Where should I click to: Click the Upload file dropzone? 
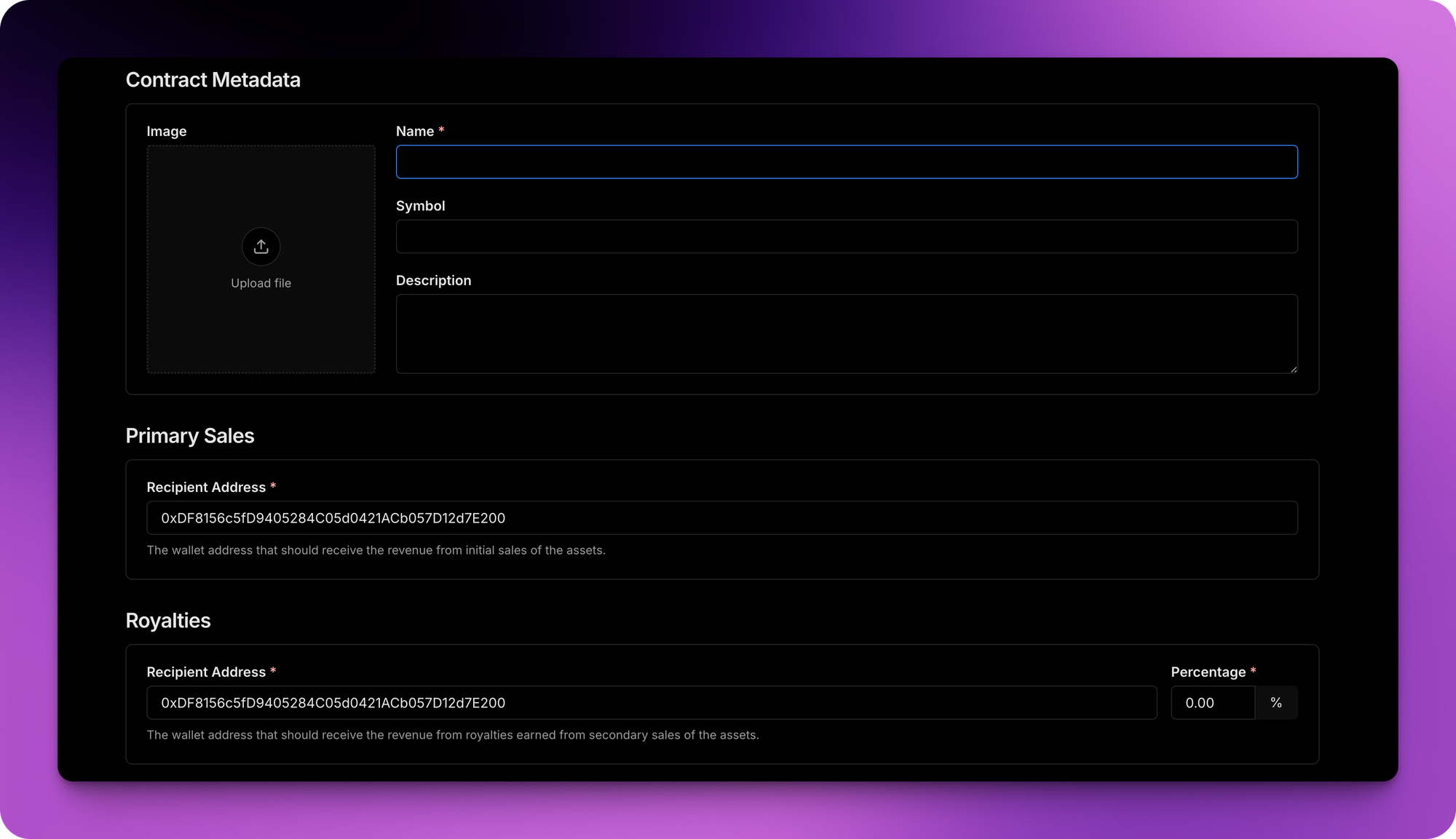tap(261, 260)
